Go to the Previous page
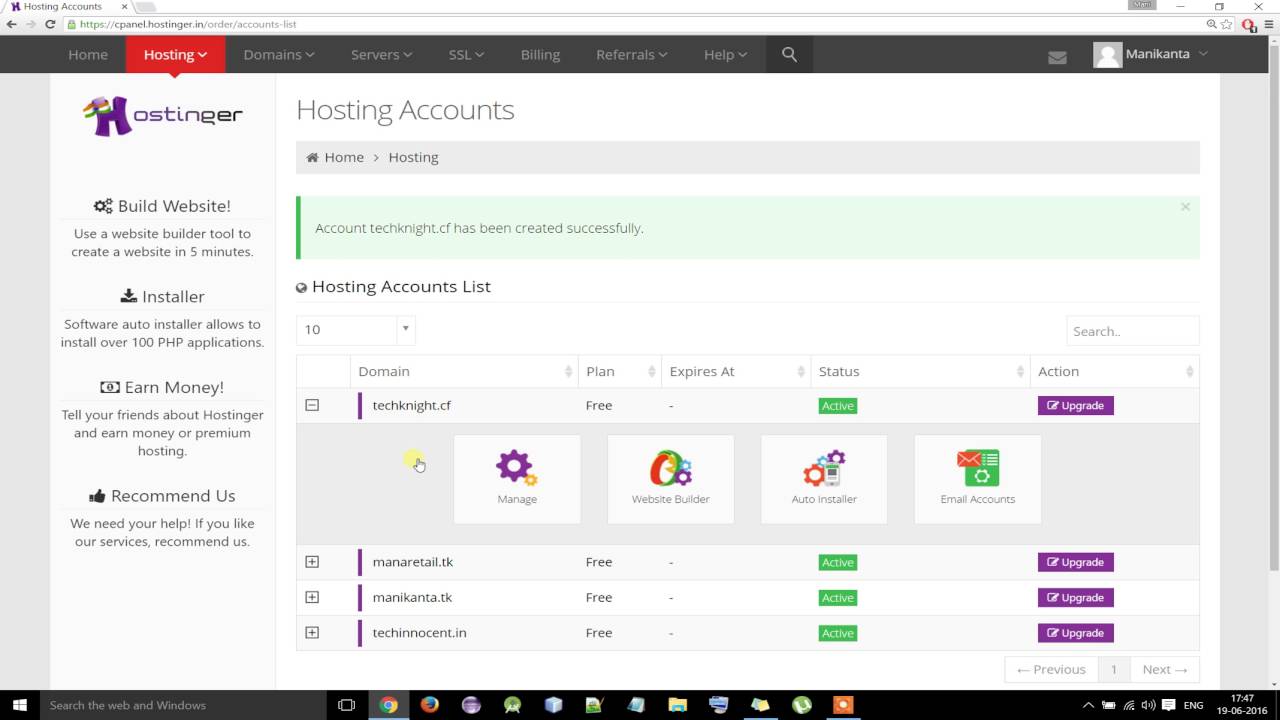The image size is (1280, 720). click(1051, 669)
